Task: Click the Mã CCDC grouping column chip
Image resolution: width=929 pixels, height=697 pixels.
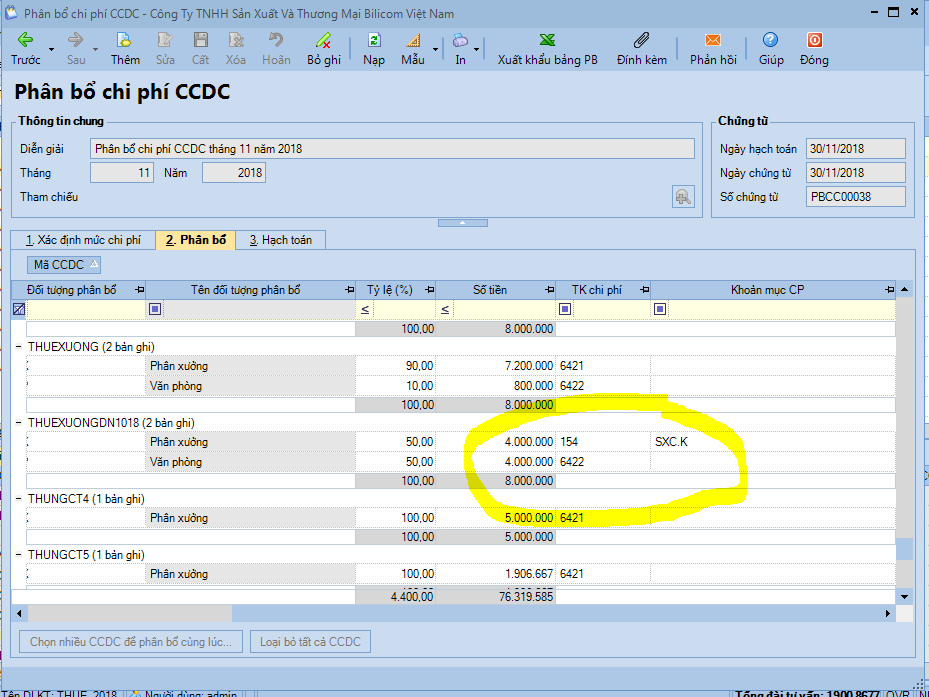Action: pyautogui.click(x=64, y=265)
